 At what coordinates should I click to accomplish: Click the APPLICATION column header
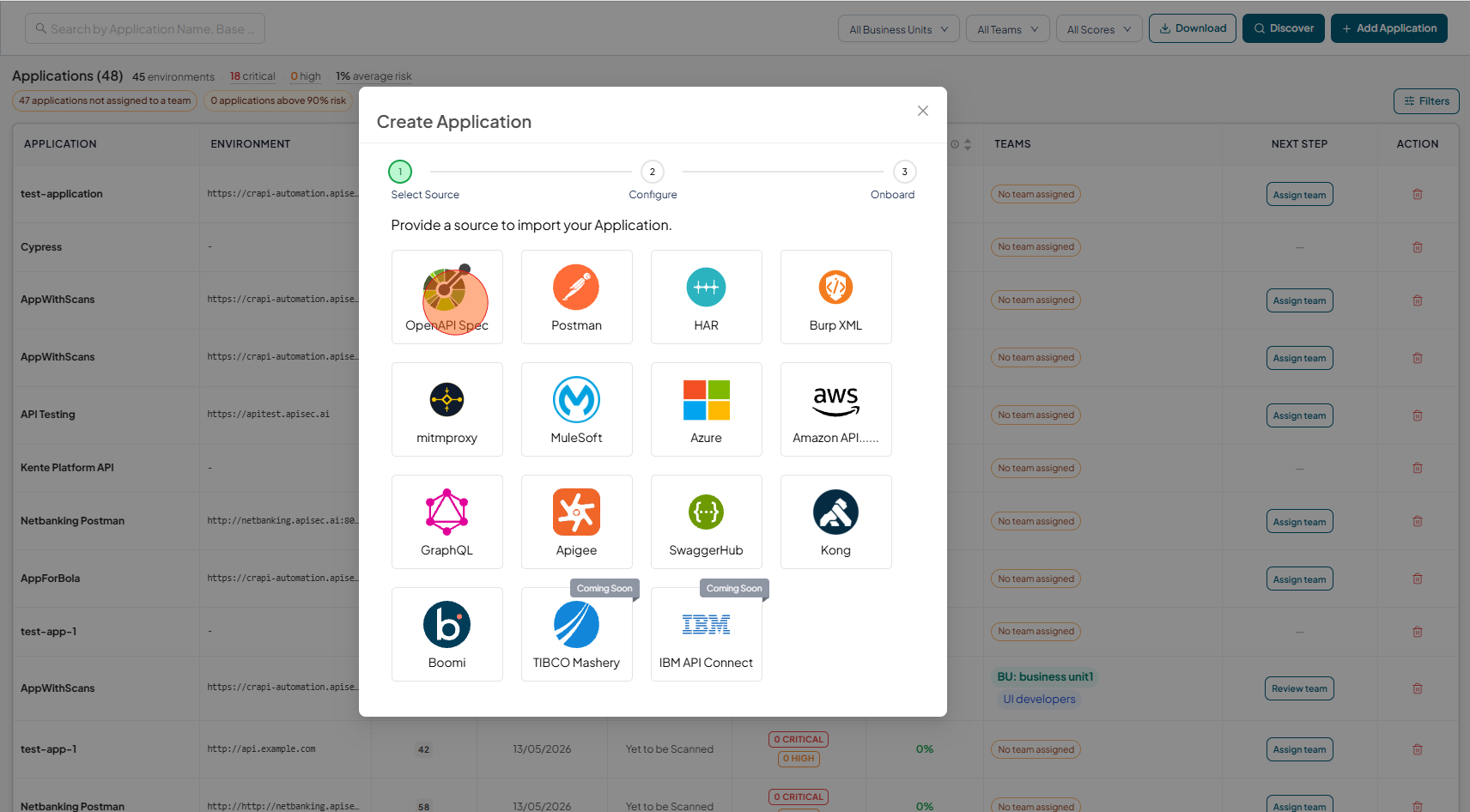pyautogui.click(x=60, y=144)
